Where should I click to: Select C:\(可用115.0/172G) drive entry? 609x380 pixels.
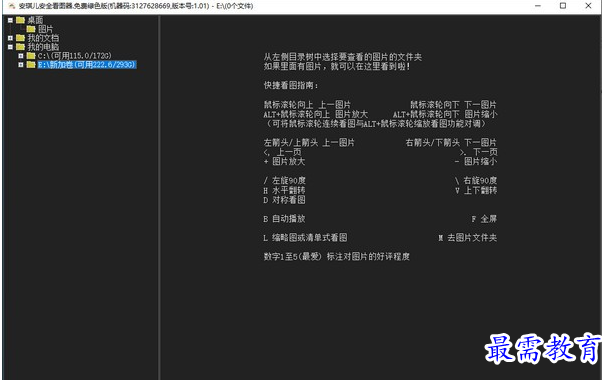pyautogui.click(x=75, y=56)
